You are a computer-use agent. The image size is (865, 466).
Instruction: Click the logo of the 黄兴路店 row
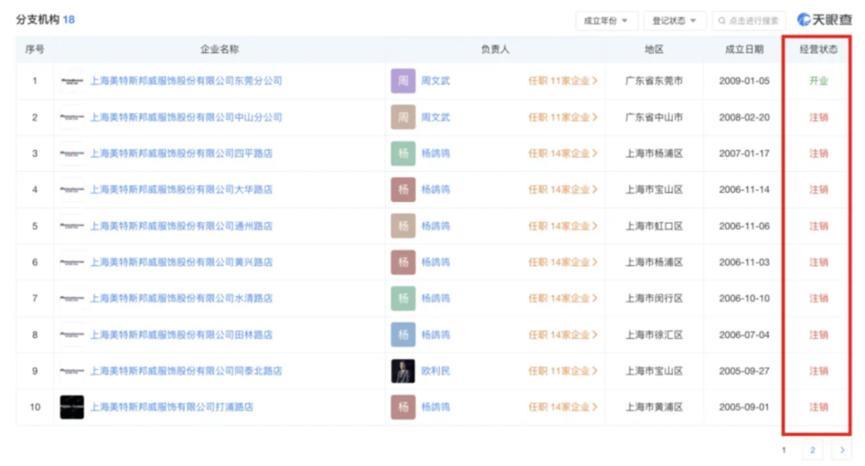(72, 262)
